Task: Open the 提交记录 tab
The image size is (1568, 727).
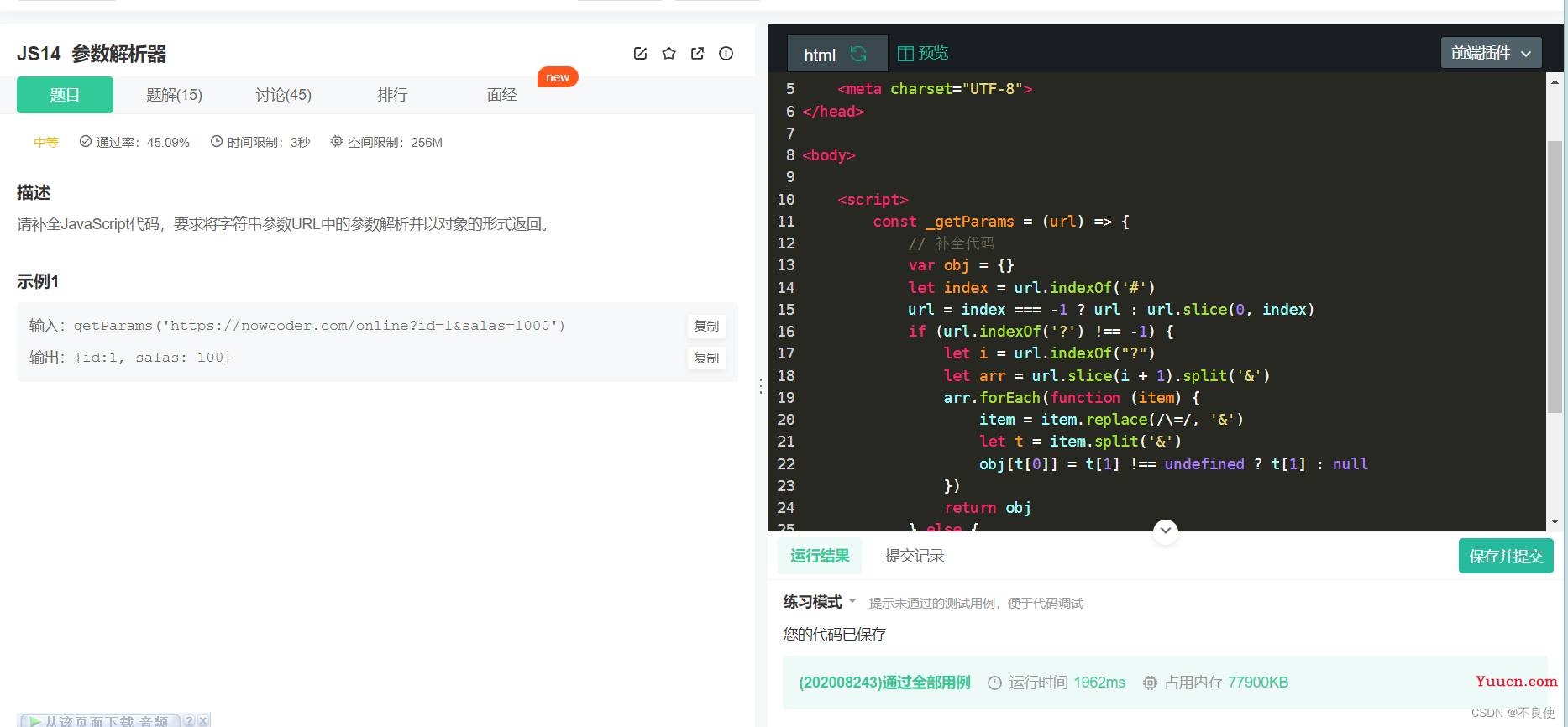Action: [915, 556]
